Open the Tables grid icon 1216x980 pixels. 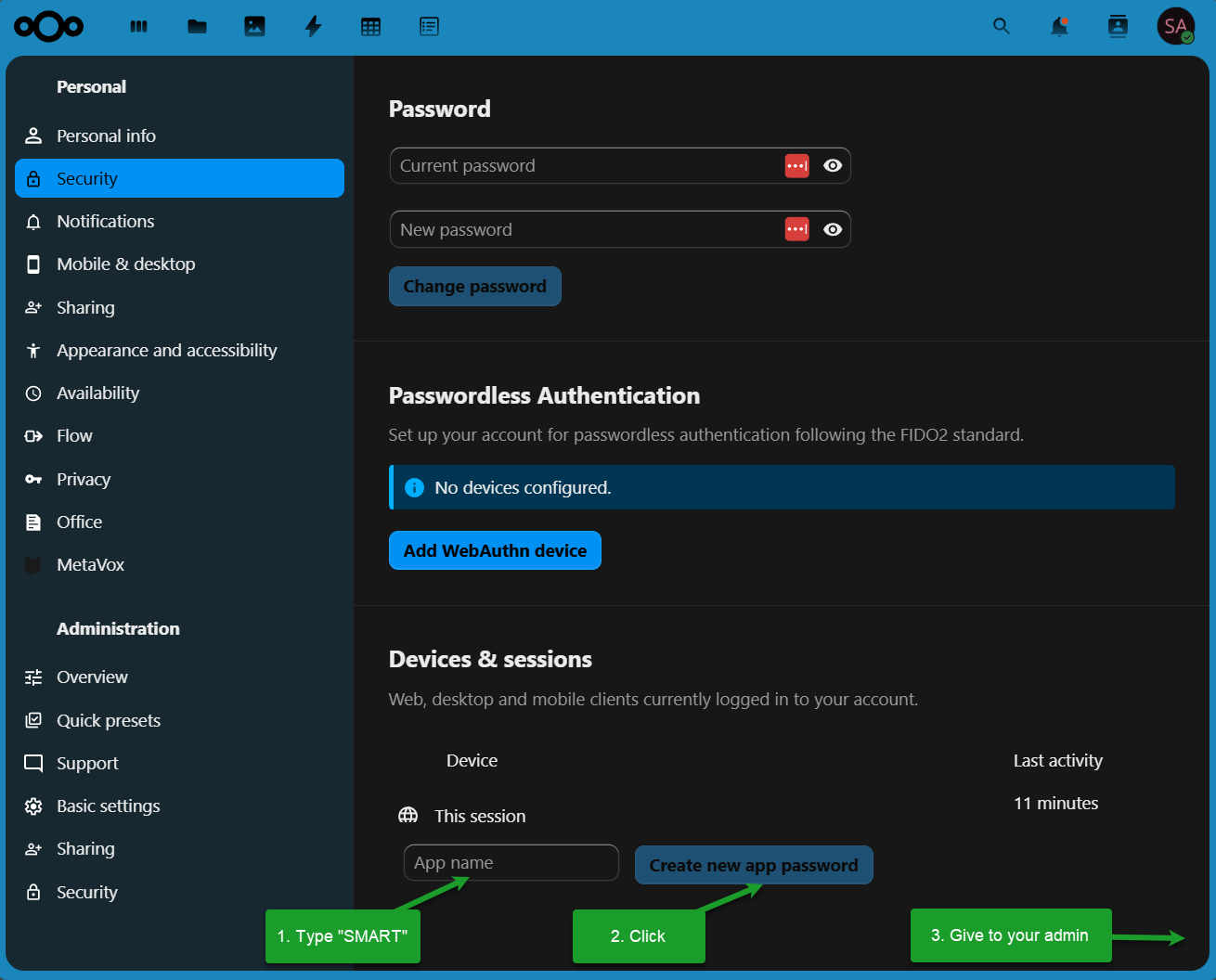coord(370,27)
